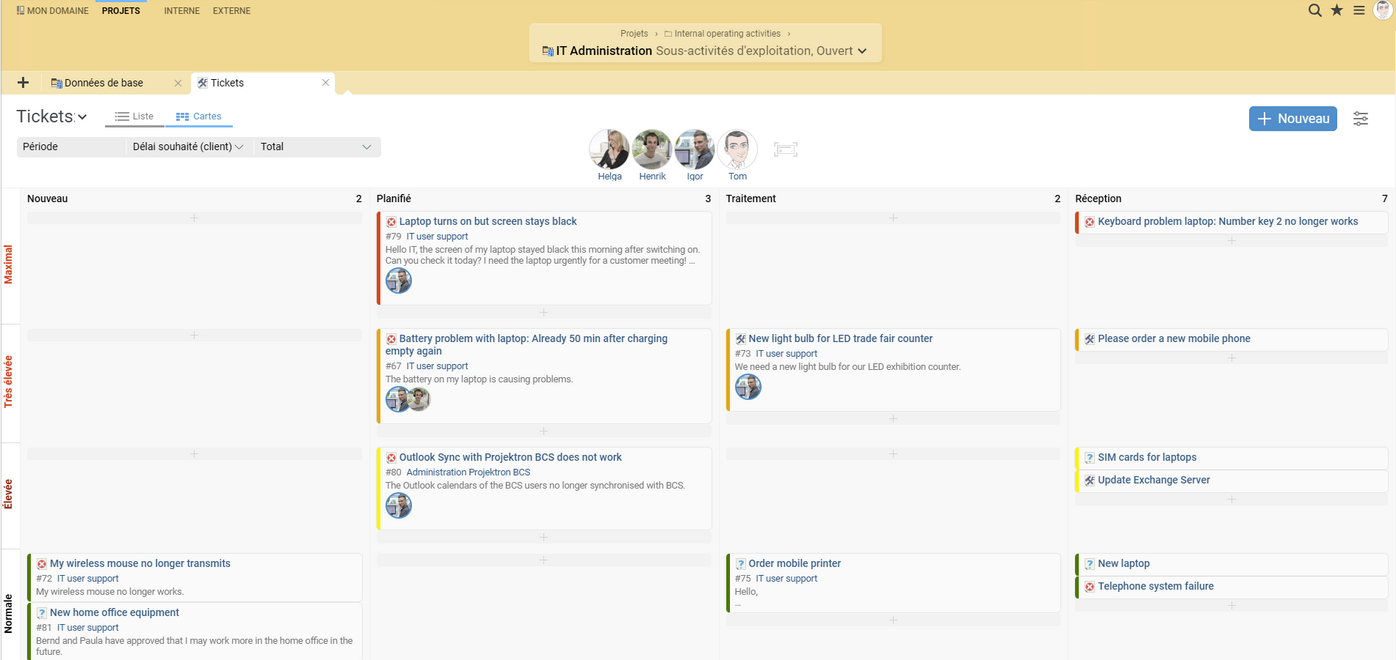Click question icon on SIM cards card
The width and height of the screenshot is (1396, 660).
(x=1090, y=458)
